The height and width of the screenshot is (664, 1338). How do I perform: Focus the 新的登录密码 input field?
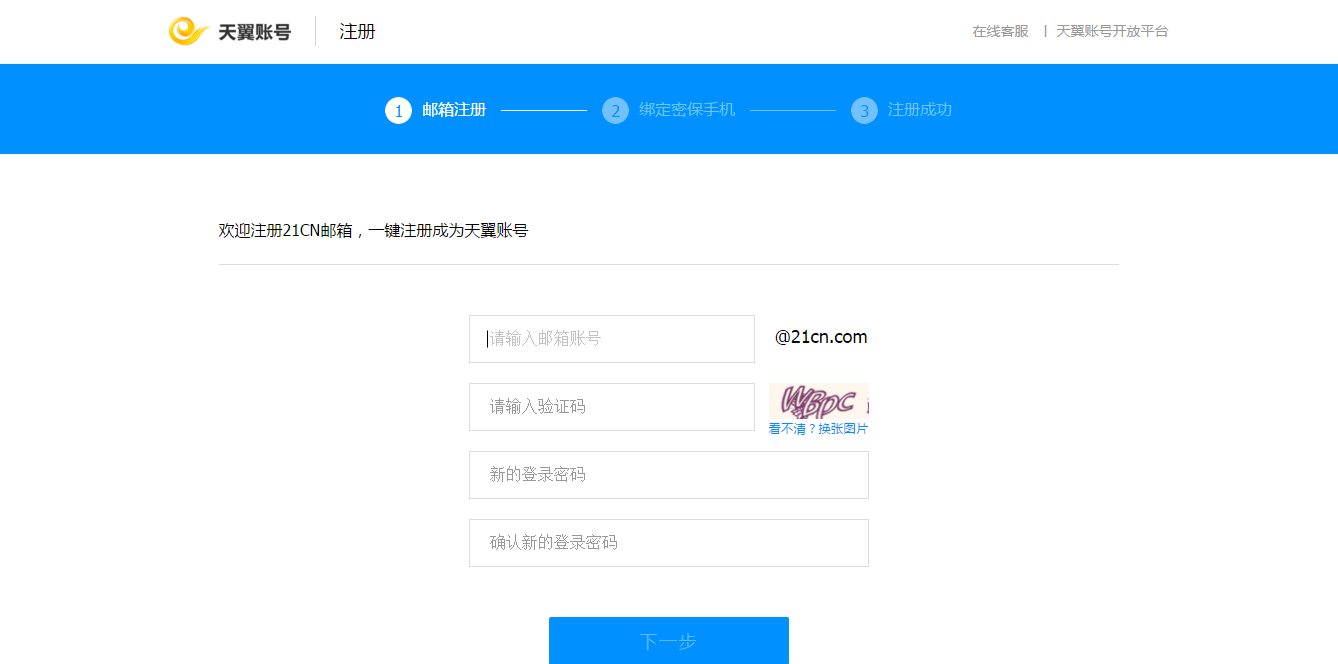pyautogui.click(x=669, y=475)
